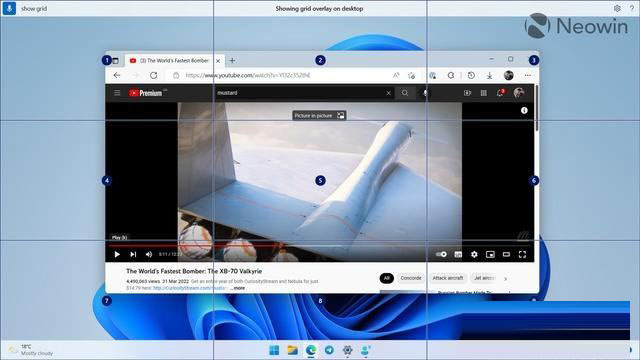The width and height of the screenshot is (640, 360).
Task: Select the Jet aircraft chip
Action: [x=484, y=278]
